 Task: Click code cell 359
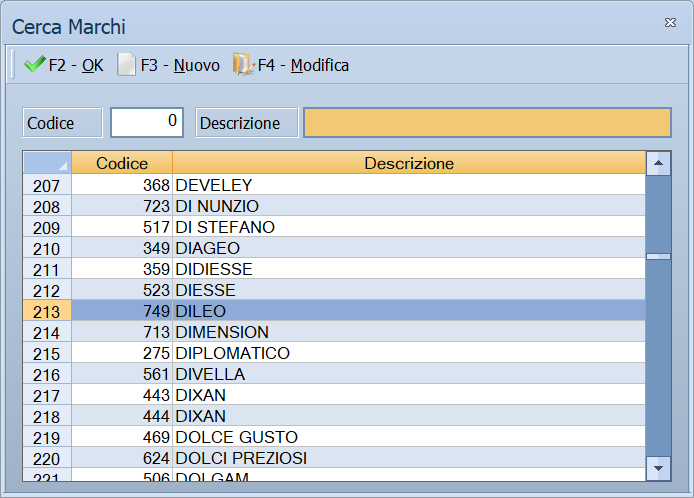point(122,269)
